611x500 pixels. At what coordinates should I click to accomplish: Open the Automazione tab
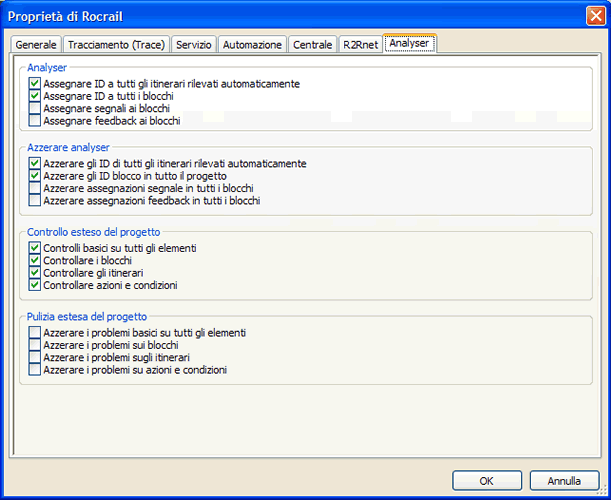pos(252,45)
